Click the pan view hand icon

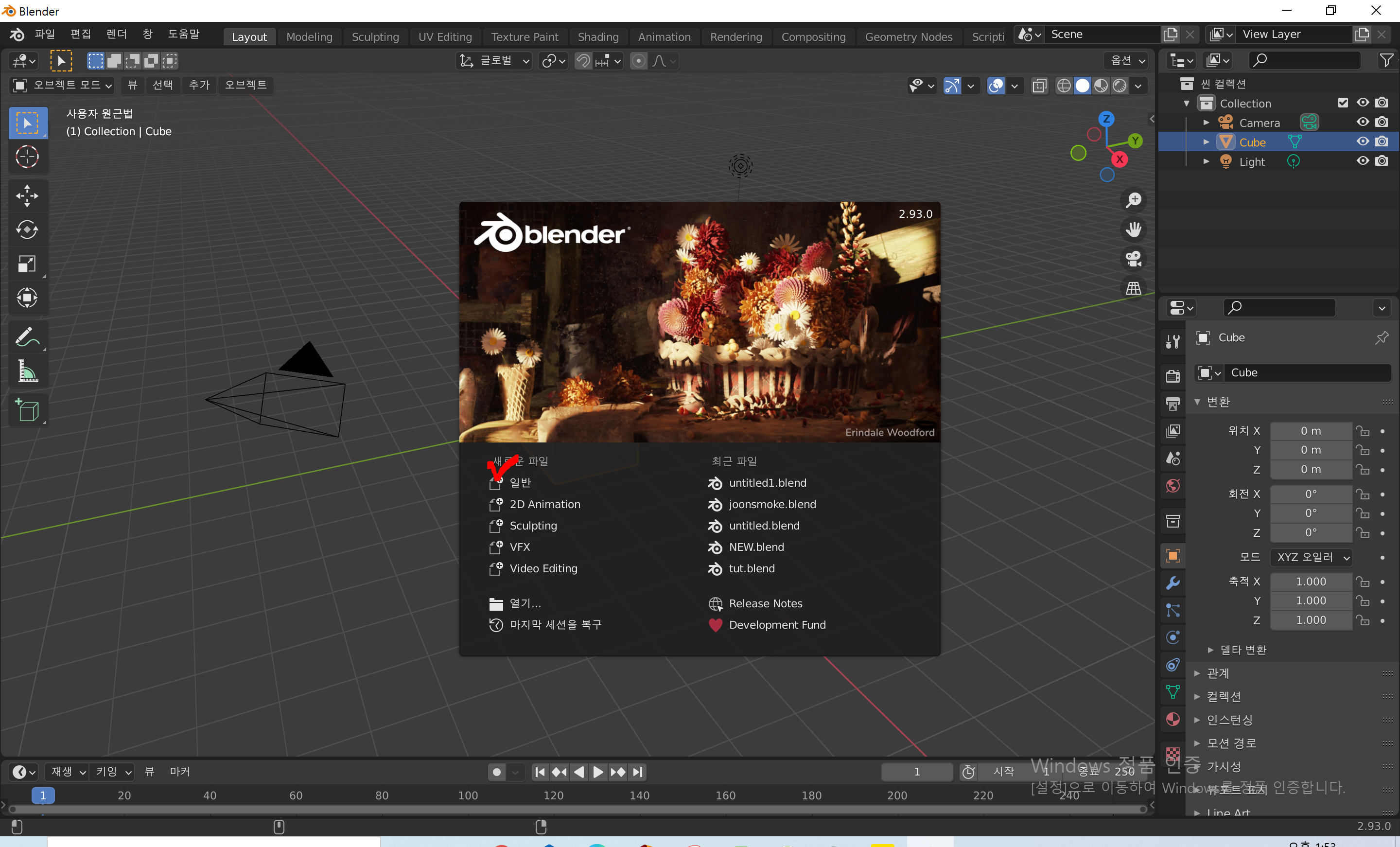tap(1134, 229)
